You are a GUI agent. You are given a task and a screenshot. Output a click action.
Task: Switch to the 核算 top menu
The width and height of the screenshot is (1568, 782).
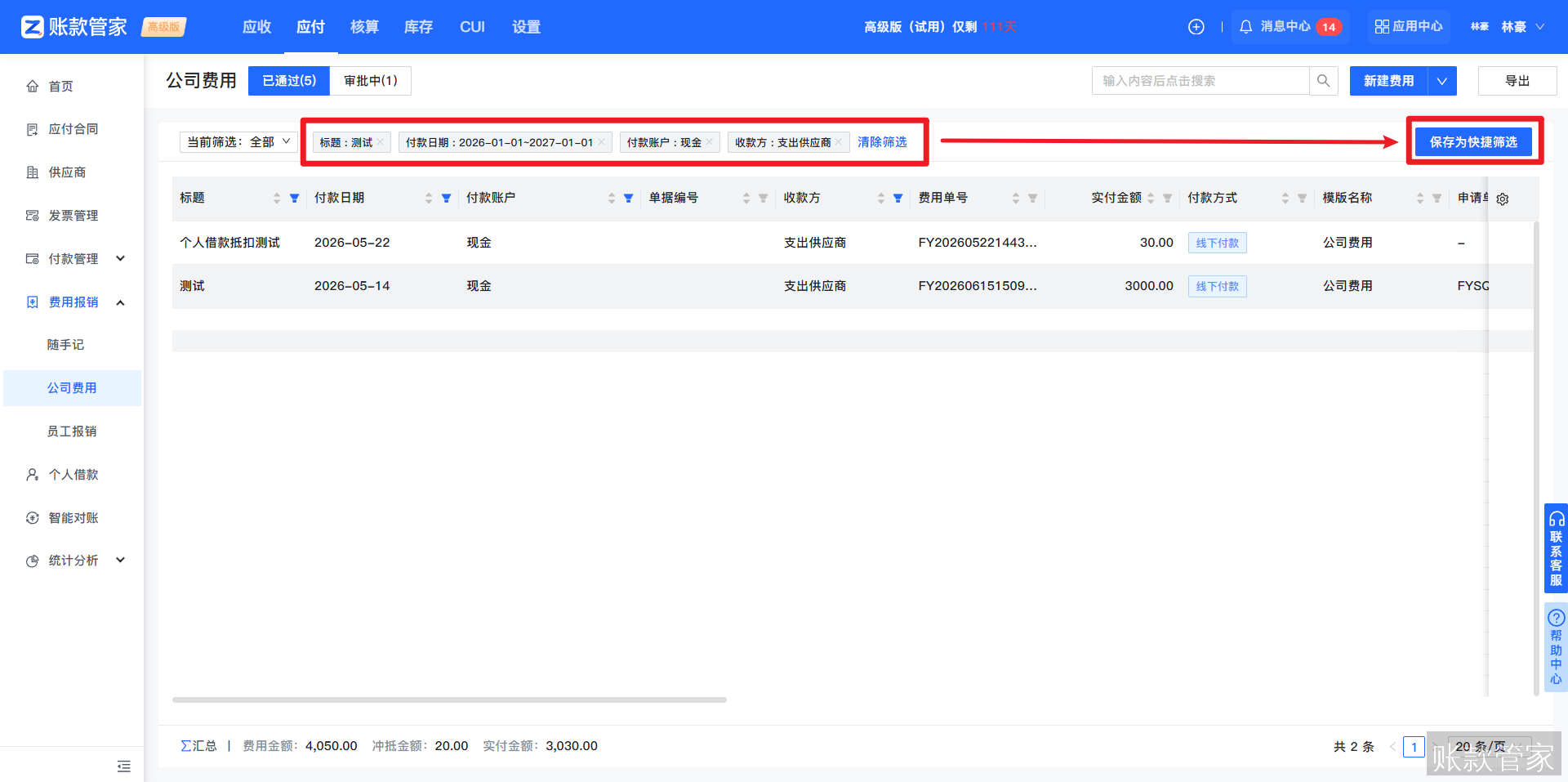click(364, 27)
